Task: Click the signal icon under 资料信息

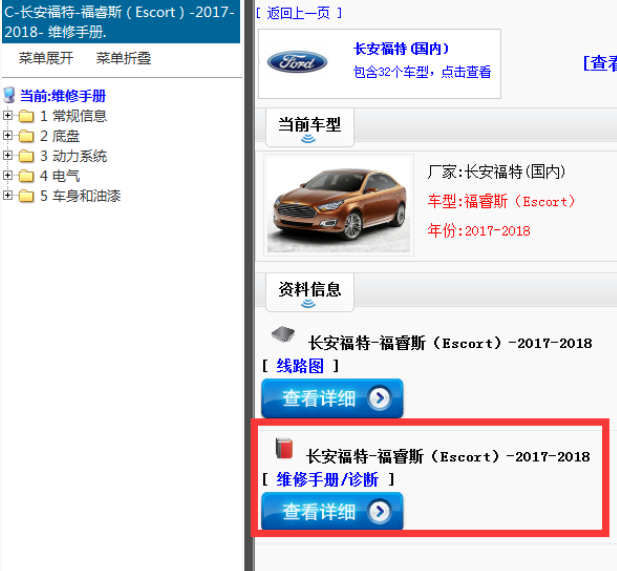Action: pyautogui.click(x=308, y=303)
